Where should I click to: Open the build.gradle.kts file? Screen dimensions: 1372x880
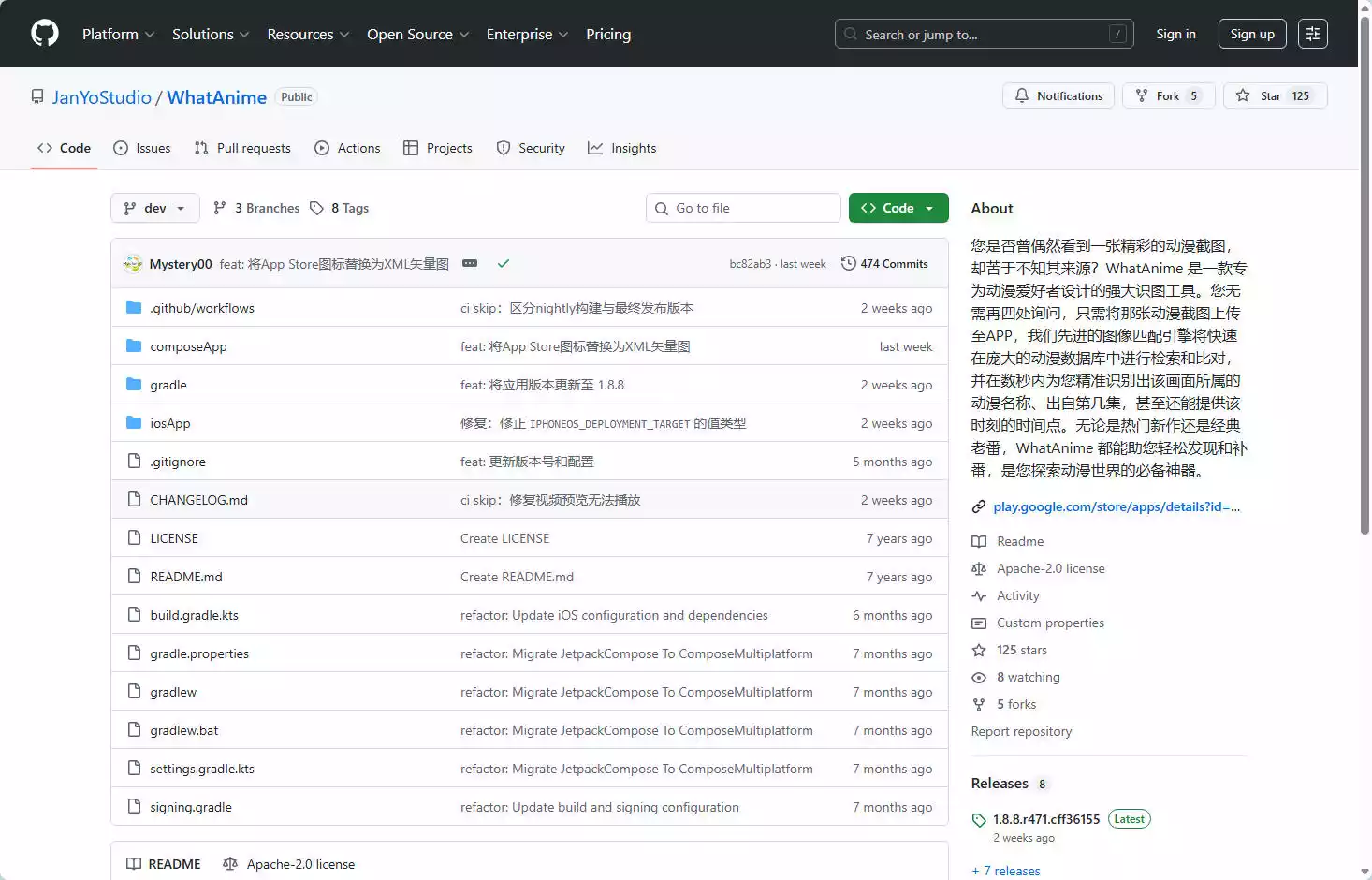[x=195, y=615]
